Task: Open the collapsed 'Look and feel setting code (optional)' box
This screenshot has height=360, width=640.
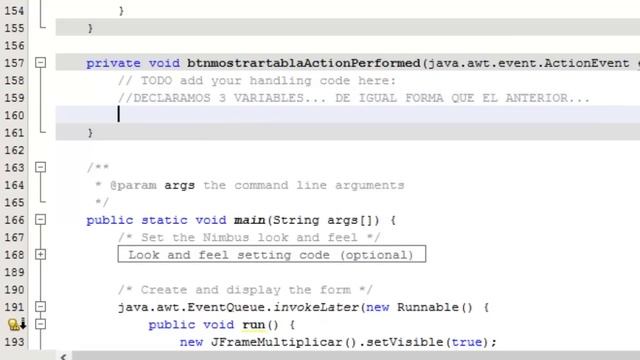Action: coord(271,254)
